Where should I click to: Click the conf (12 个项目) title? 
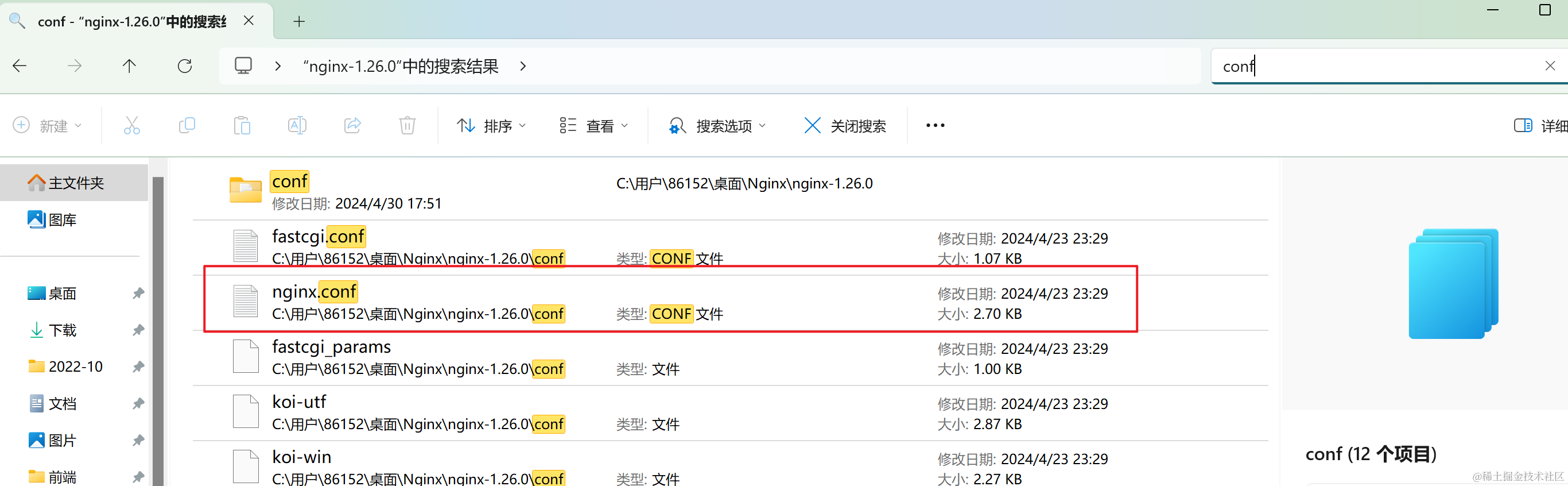(x=1371, y=454)
